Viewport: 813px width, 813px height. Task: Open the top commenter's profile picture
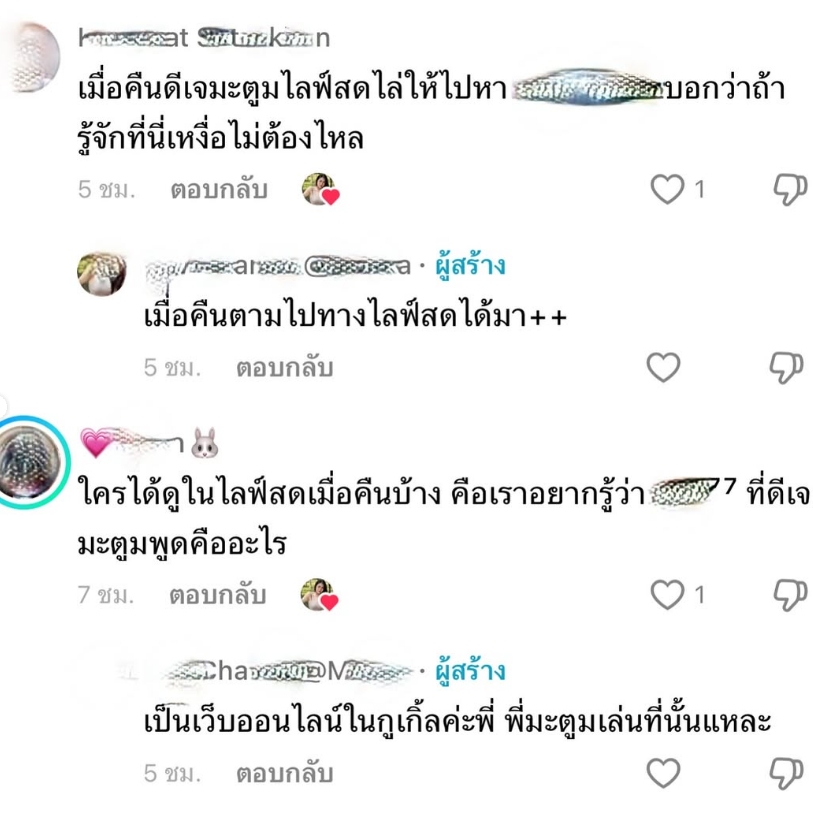[x=32, y=56]
